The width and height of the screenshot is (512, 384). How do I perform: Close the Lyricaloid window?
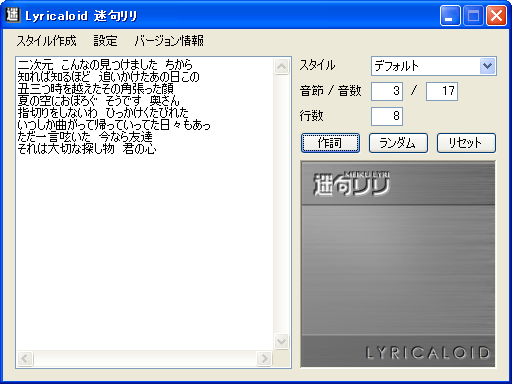(496, 15)
